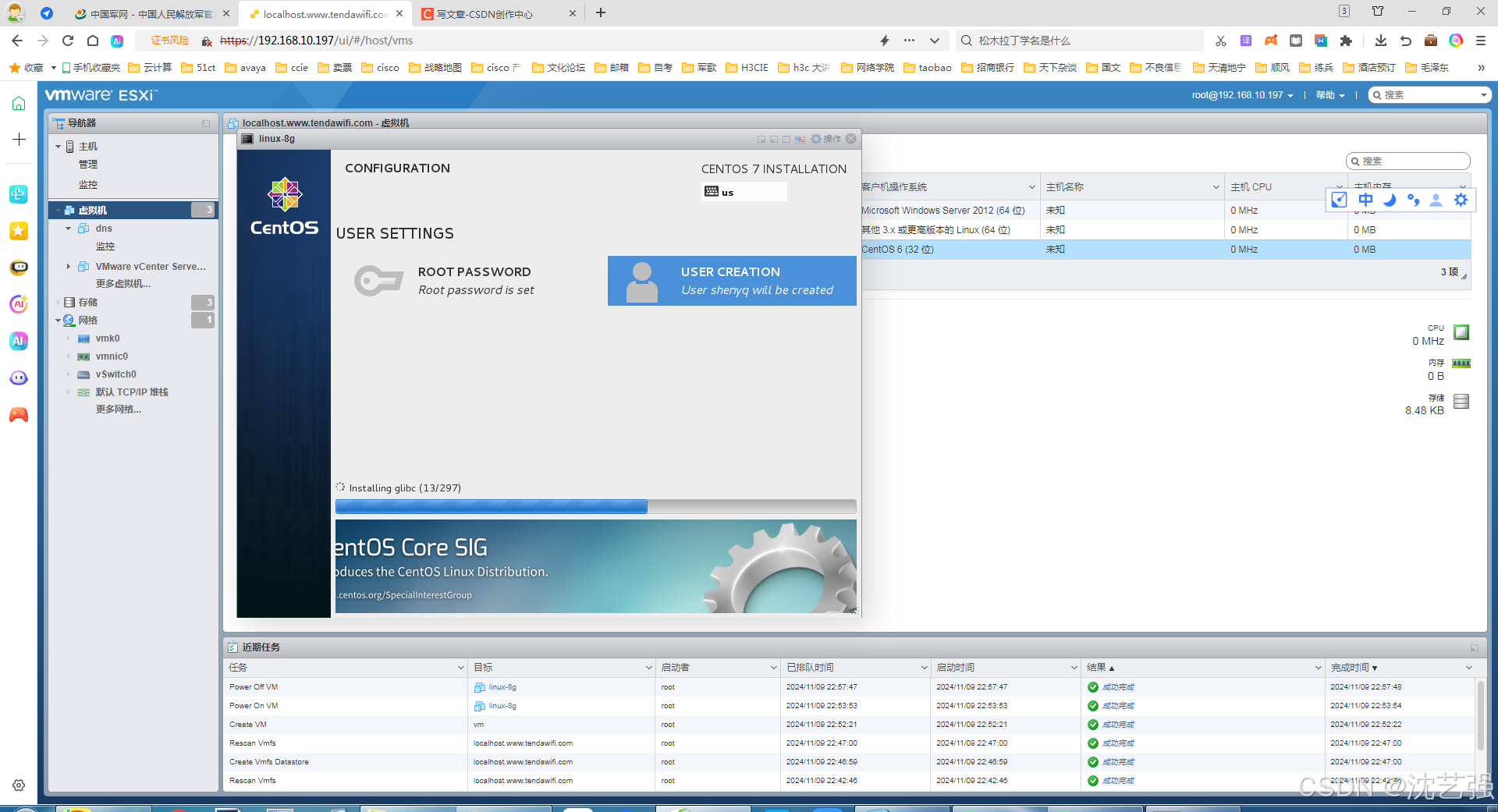The height and width of the screenshot is (812, 1498).
Task: Click the browser address bar URL
Action: (316, 41)
